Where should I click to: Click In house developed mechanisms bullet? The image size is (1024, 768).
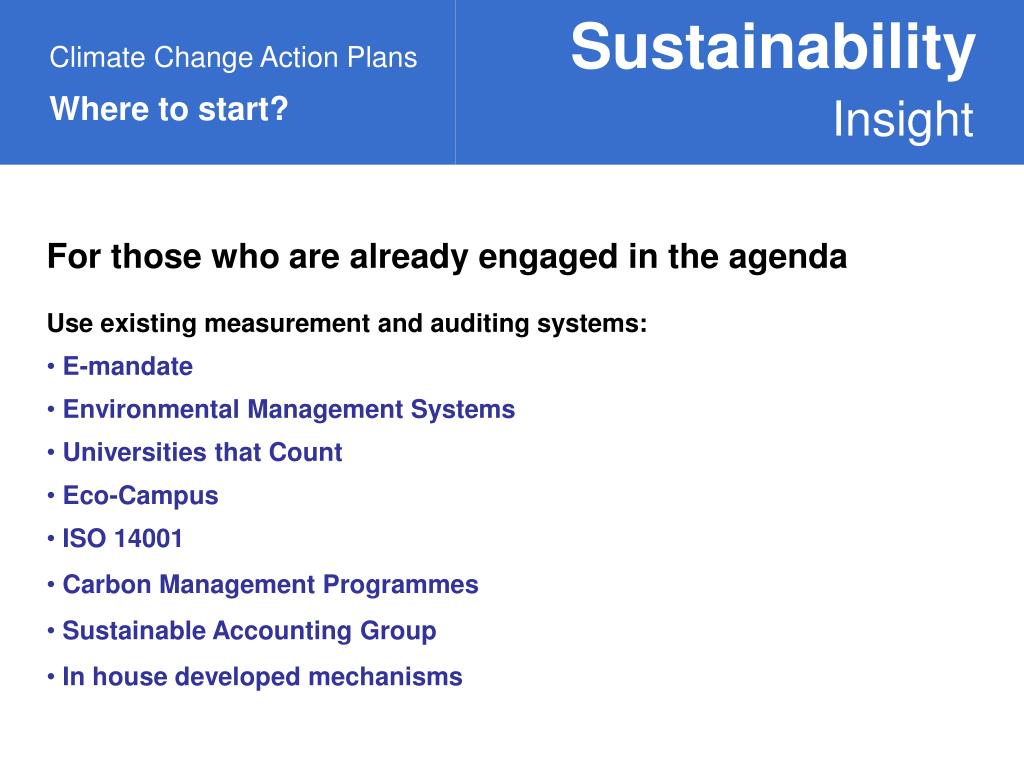point(262,677)
